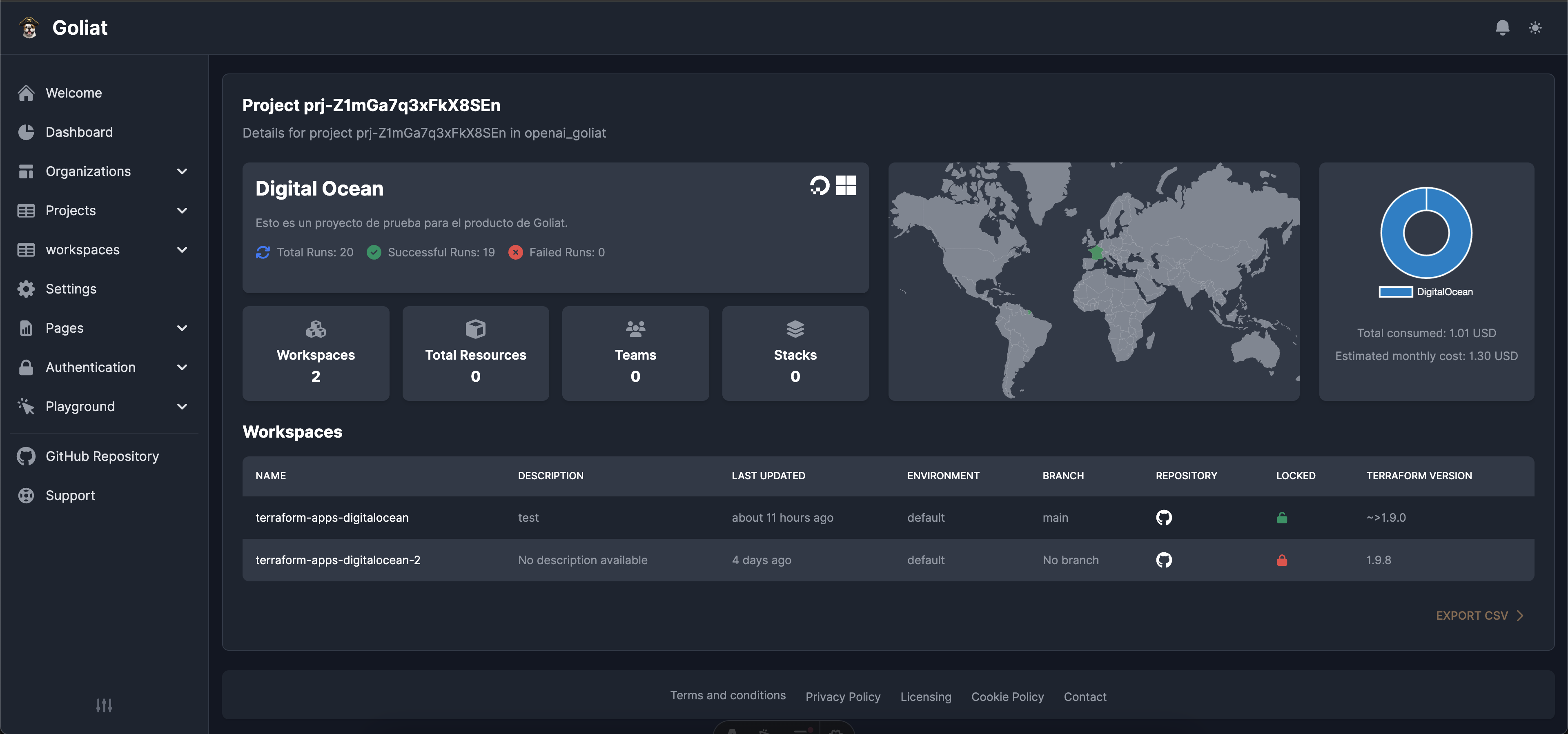Click the NAME column header

(270, 475)
